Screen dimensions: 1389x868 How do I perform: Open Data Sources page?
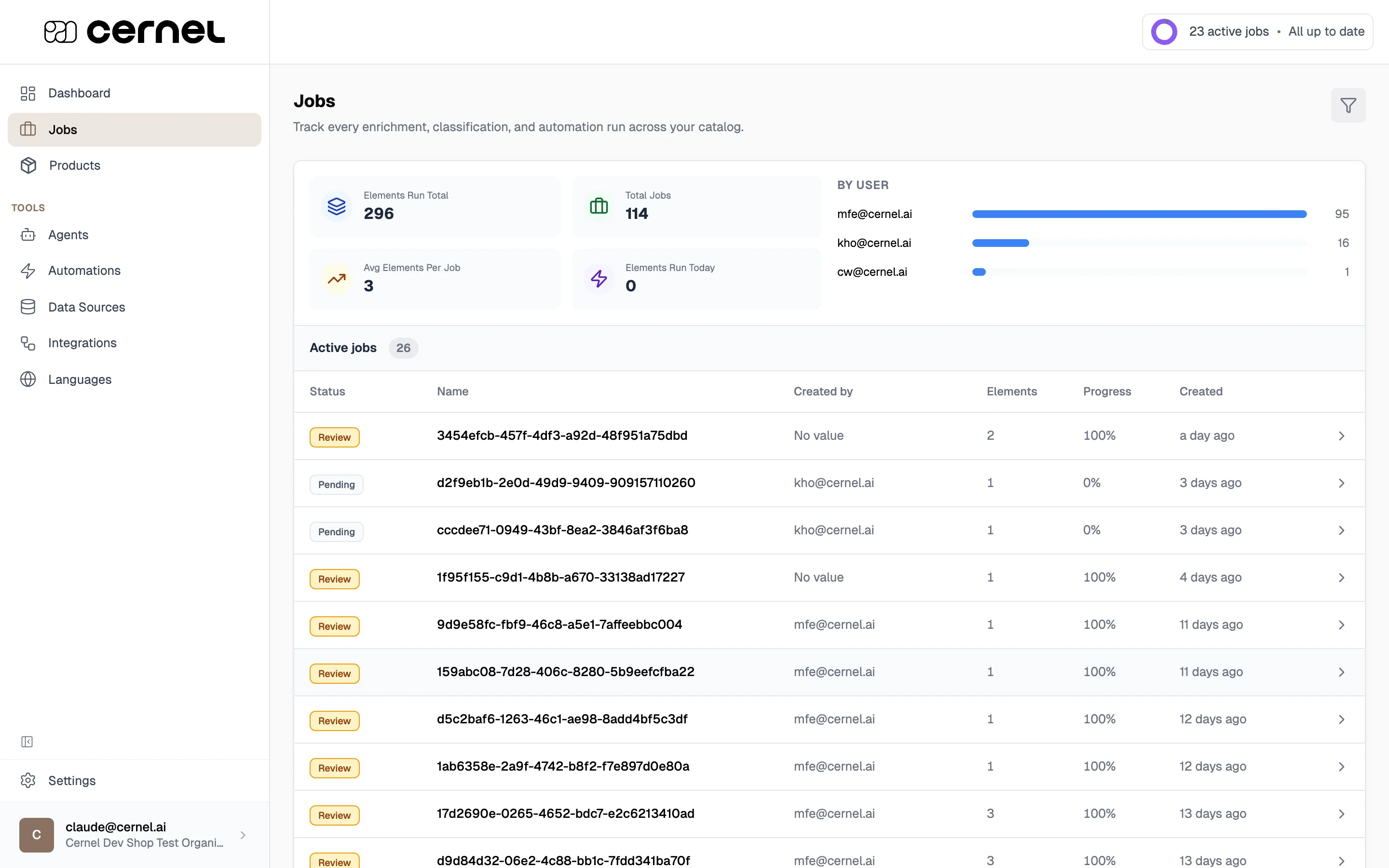pos(134,307)
